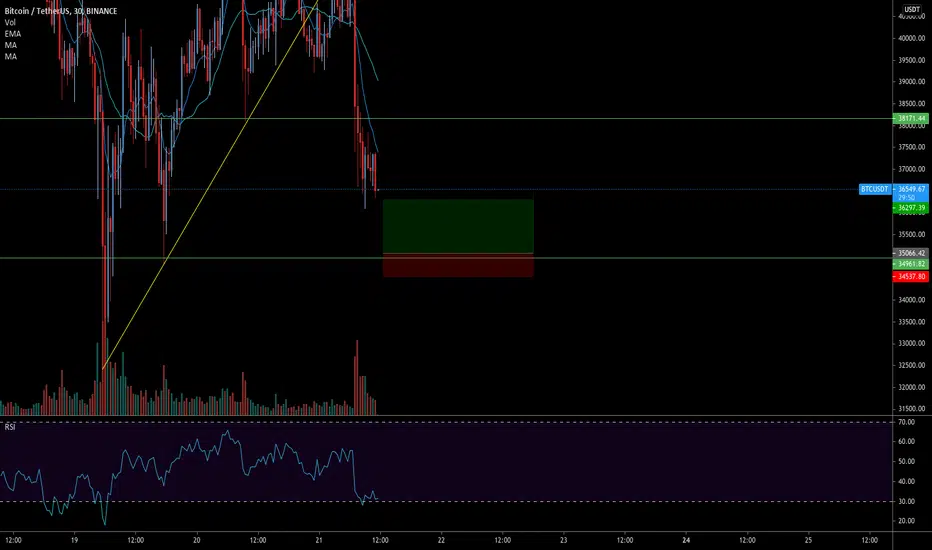Screen dimensions: 932x550
Task: Click the 35066.42 gray entry price tag
Action: pos(911,253)
